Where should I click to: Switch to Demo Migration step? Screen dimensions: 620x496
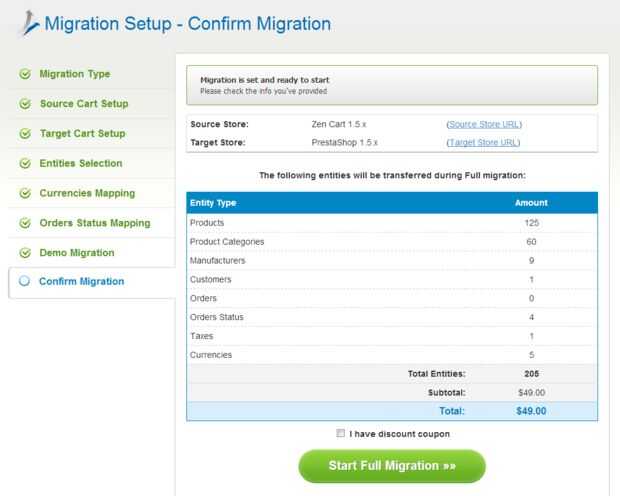(x=77, y=253)
